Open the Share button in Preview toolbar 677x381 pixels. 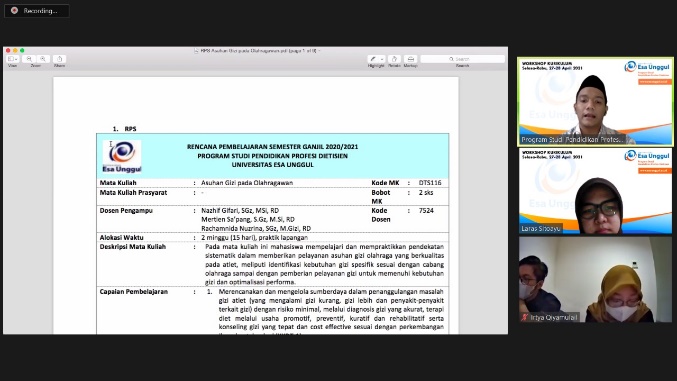(x=60, y=59)
